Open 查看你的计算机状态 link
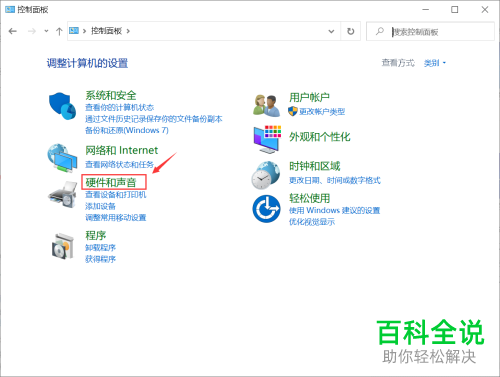The image size is (500, 377). pos(119,107)
